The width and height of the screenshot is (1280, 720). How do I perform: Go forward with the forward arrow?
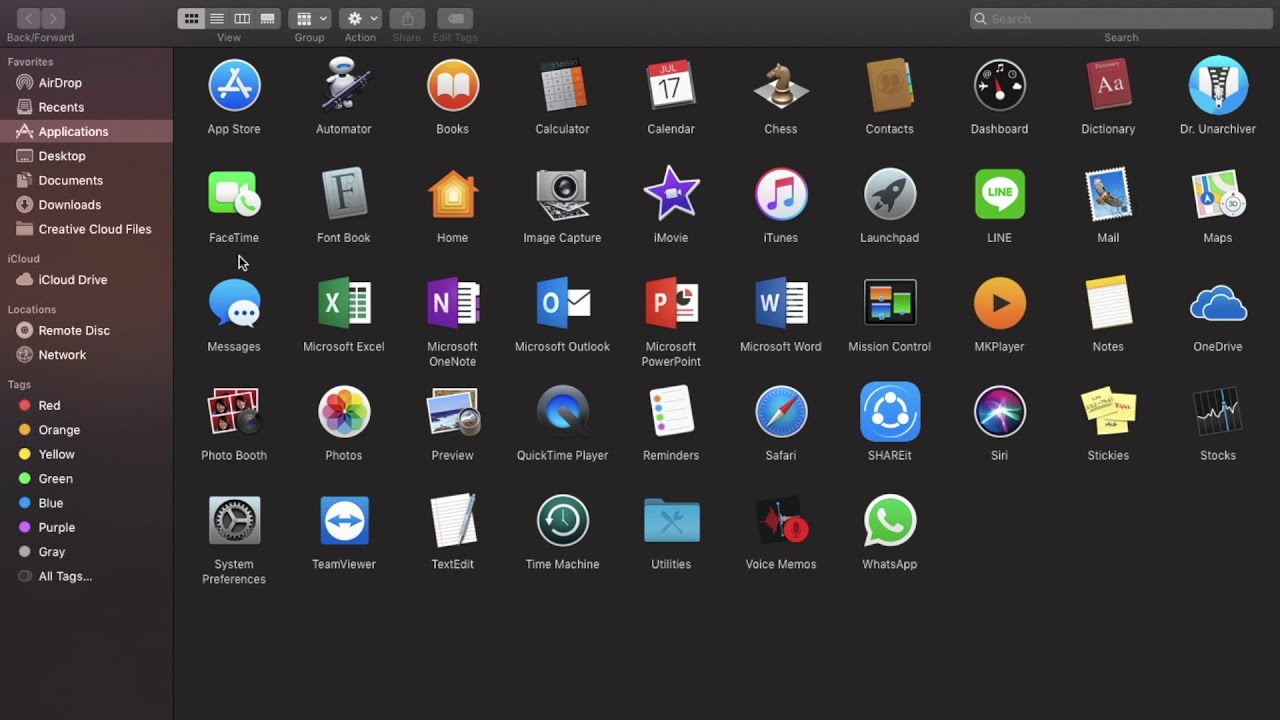pyautogui.click(x=53, y=18)
